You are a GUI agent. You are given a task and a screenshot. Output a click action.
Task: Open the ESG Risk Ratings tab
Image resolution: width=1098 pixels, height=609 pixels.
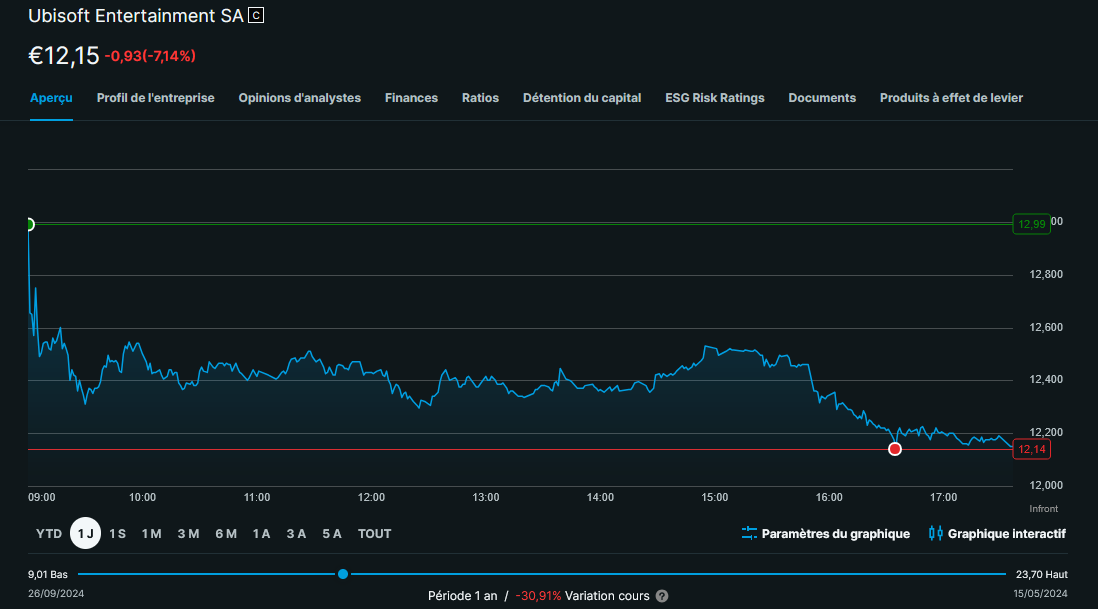(x=715, y=98)
